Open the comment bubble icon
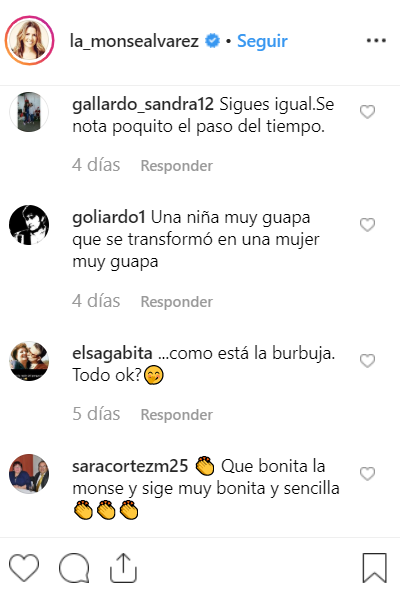The height and width of the screenshot is (590, 400). pos(74,567)
